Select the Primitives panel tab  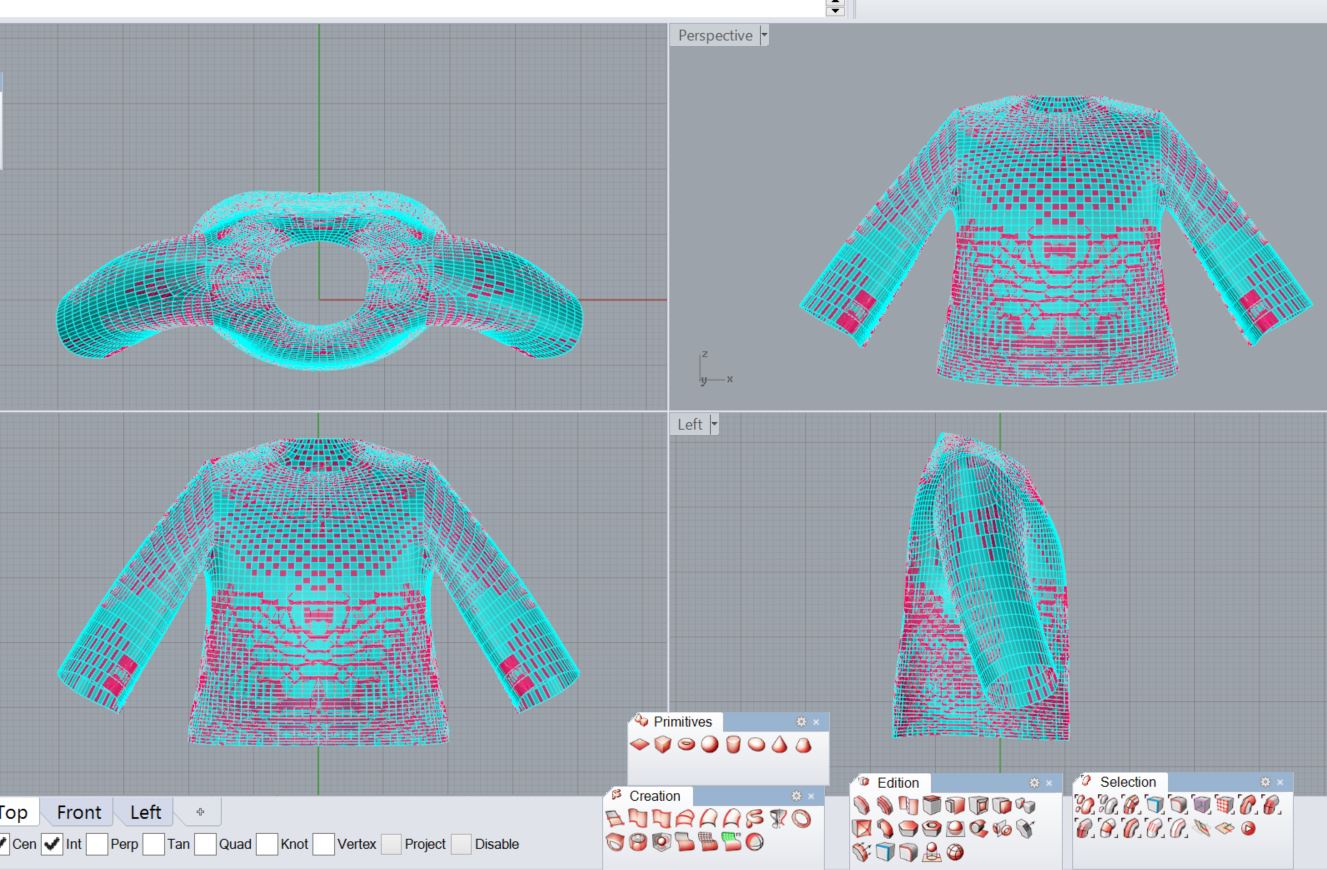(676, 722)
